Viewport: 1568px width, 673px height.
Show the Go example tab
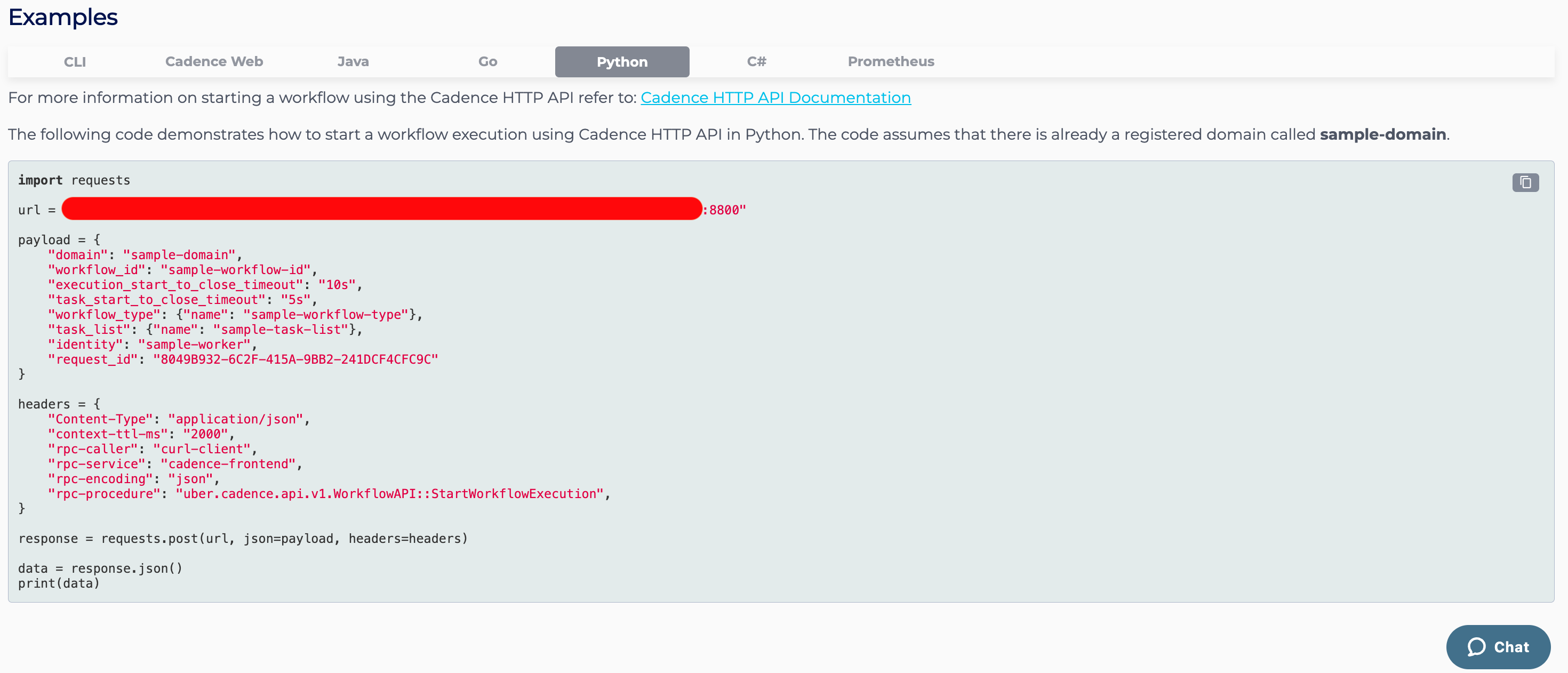click(487, 62)
